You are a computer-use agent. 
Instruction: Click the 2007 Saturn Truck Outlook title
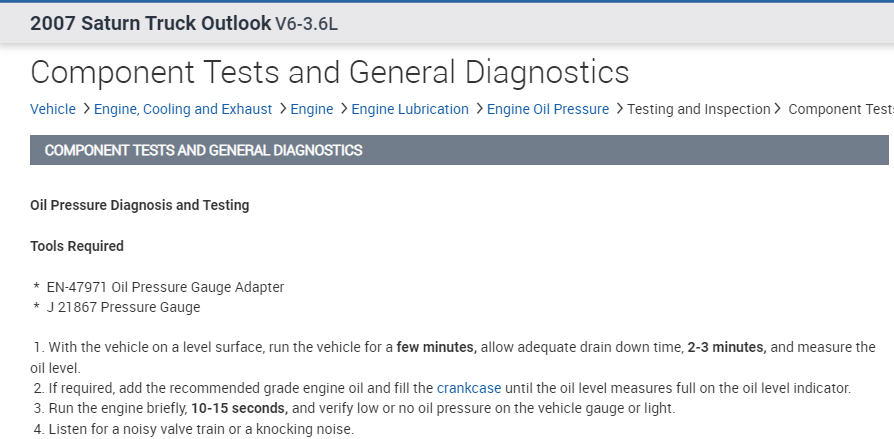pos(150,22)
